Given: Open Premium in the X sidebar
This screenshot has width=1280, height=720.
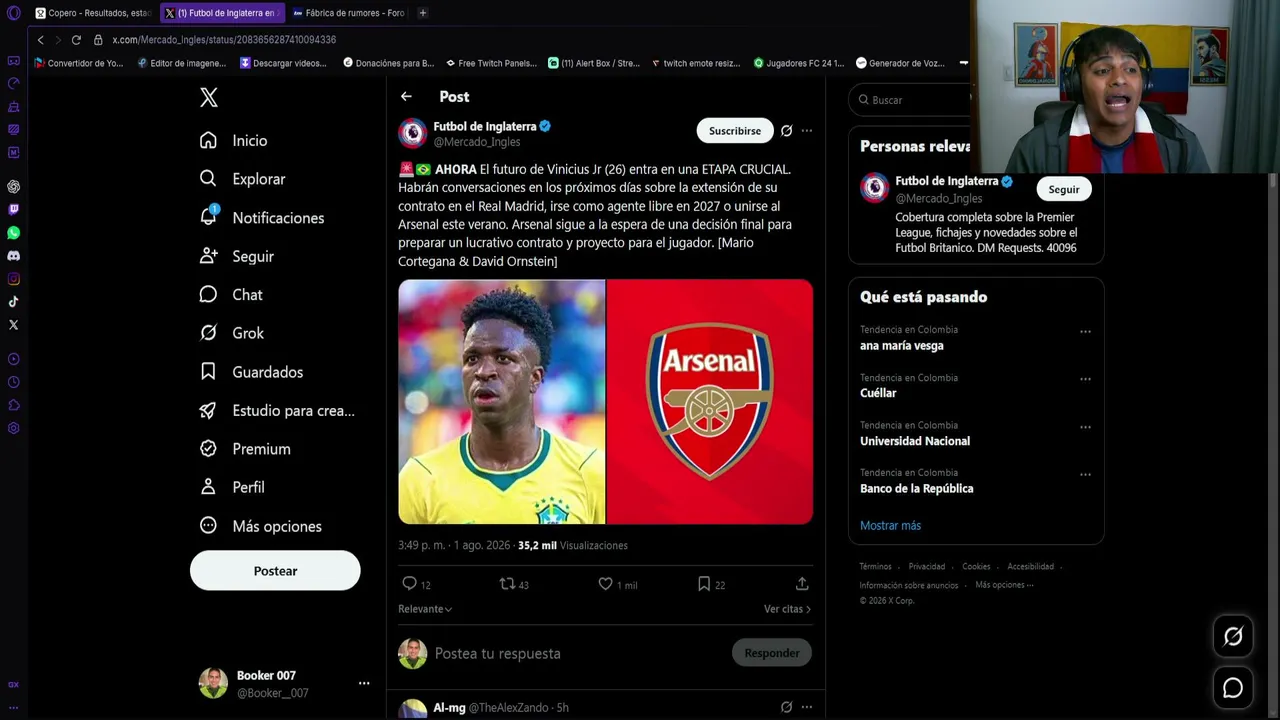Looking at the screenshot, I should coord(245,449).
